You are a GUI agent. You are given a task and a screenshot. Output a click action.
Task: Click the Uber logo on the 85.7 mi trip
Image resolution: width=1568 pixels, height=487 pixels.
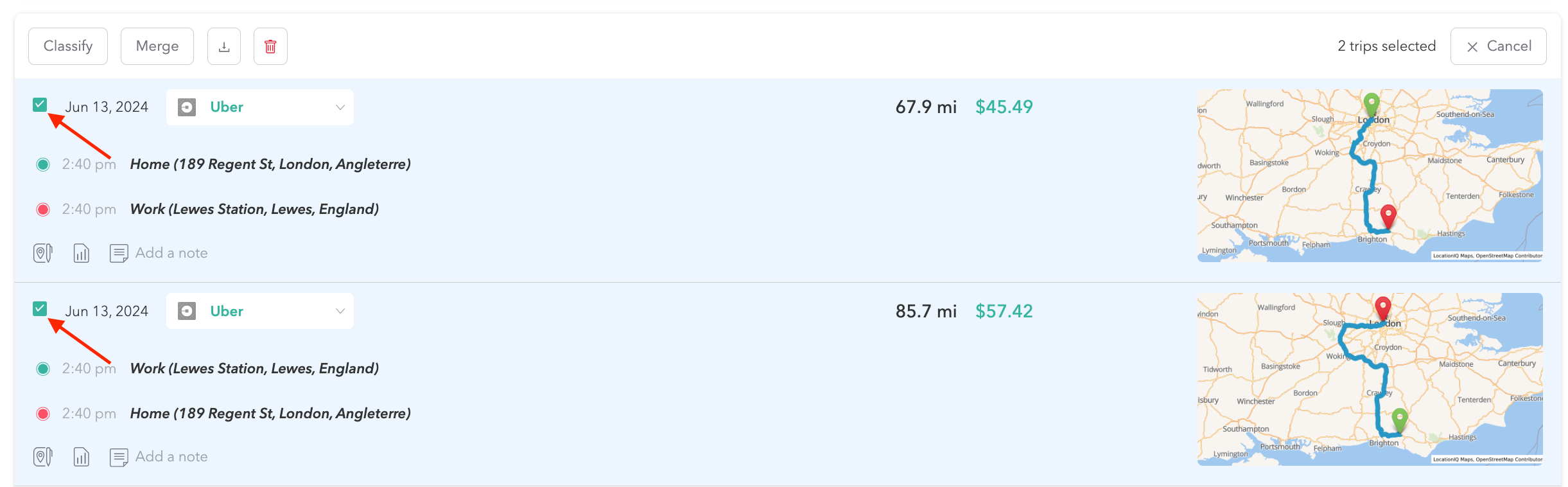click(187, 310)
